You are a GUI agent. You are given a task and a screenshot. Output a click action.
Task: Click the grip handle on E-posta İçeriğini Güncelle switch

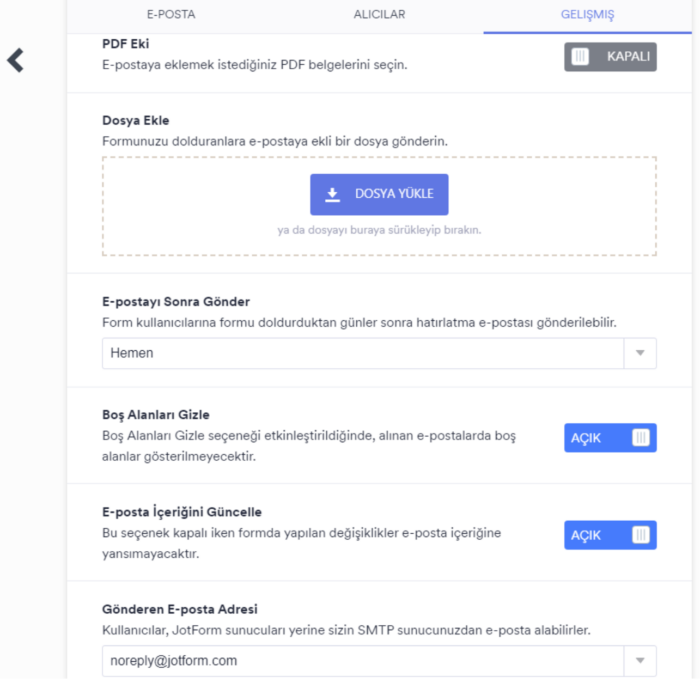(x=641, y=535)
